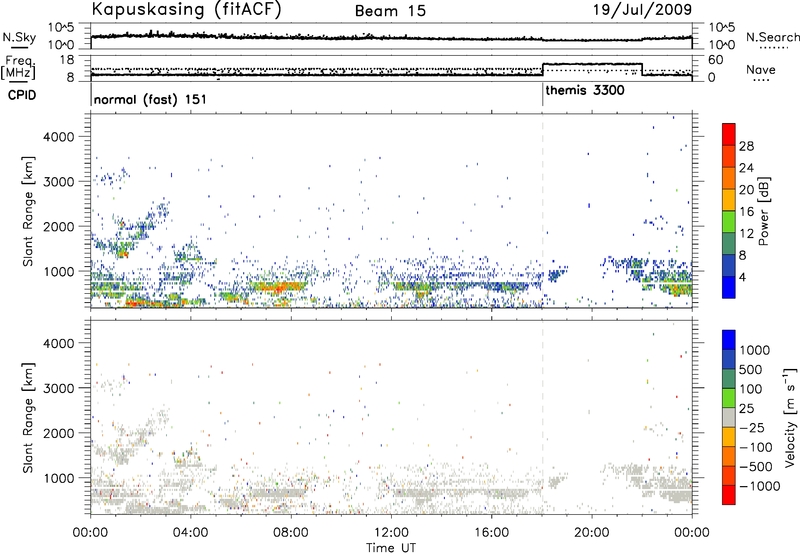Click the 'CPID' row label
Image resolution: width=800 pixels, height=554 pixels.
point(22,95)
